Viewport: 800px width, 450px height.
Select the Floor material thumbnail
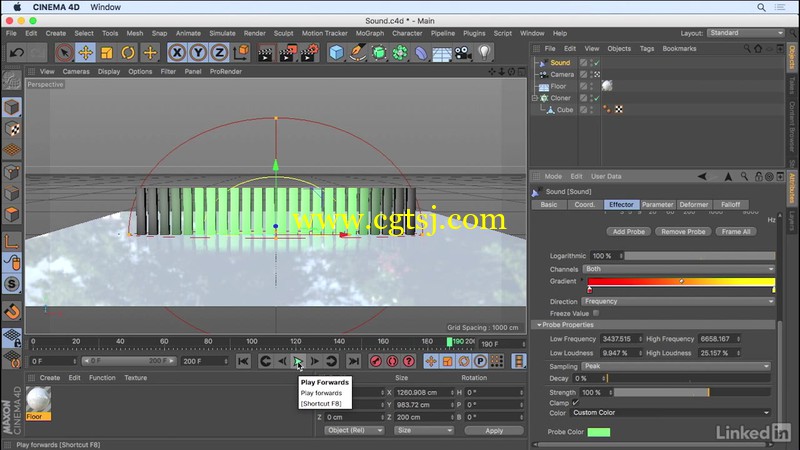tap(38, 403)
